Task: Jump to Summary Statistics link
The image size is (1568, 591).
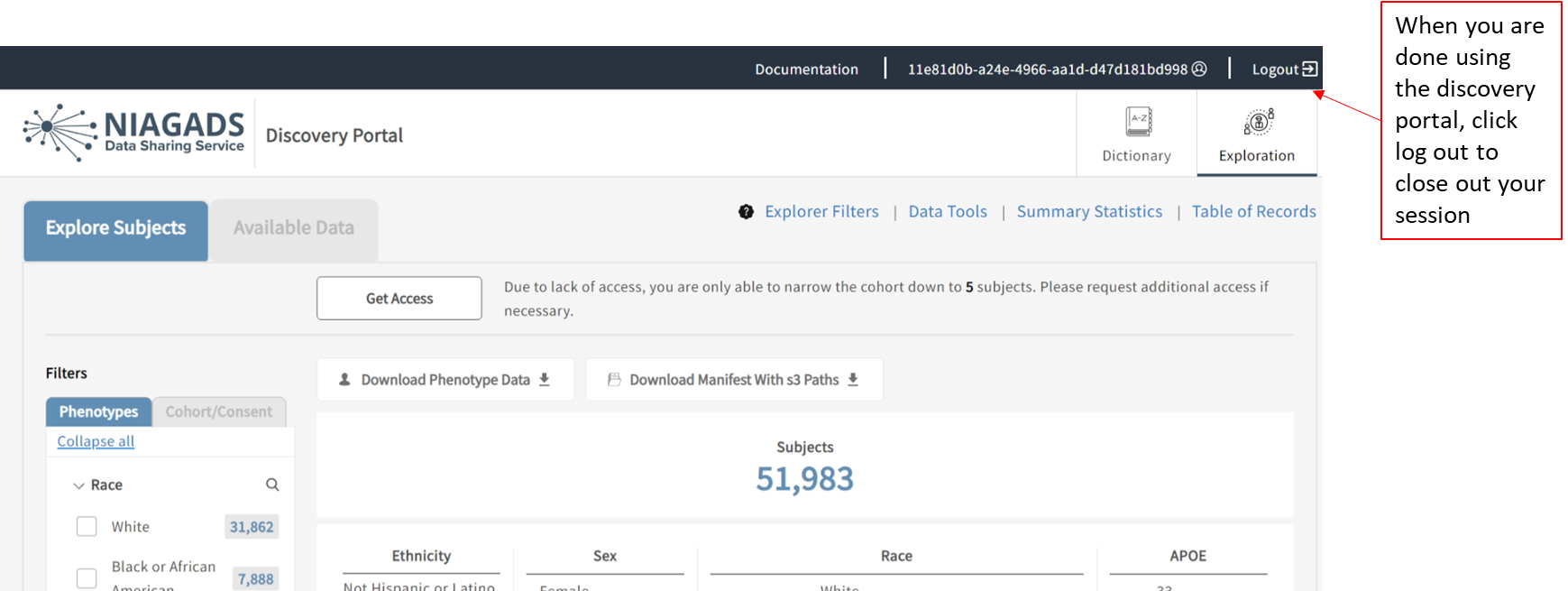Action: coord(1089,212)
